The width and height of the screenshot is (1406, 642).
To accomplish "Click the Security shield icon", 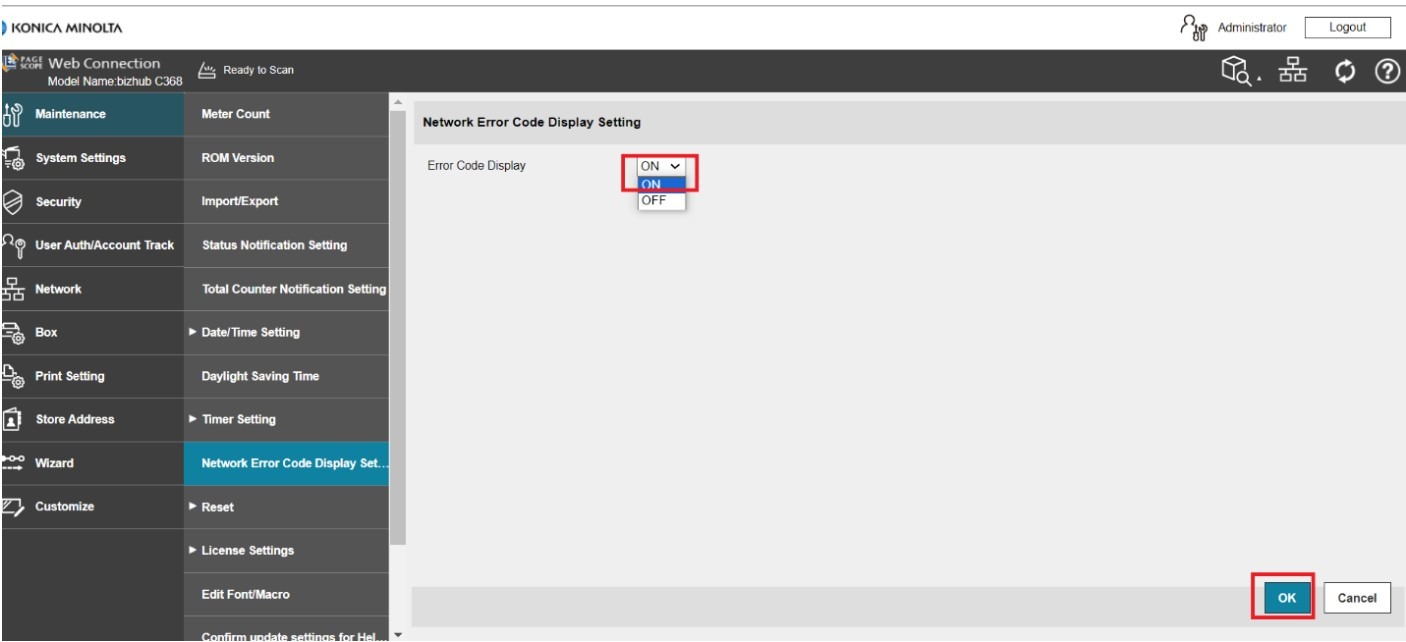I will pyautogui.click(x=13, y=202).
